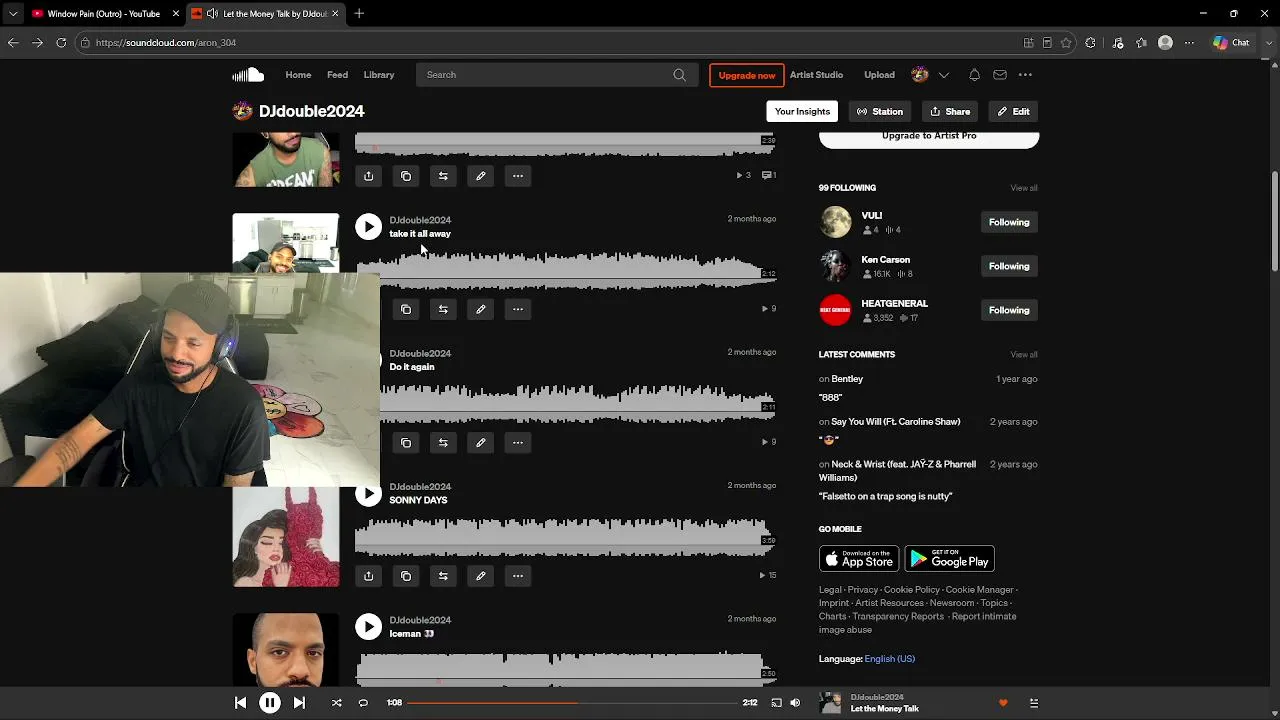Go to the Feed nav item

[338, 75]
